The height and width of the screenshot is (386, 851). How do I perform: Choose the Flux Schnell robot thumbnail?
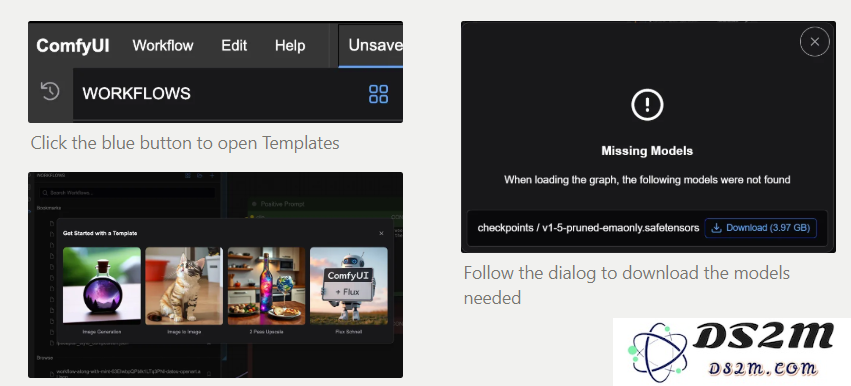[x=348, y=286]
